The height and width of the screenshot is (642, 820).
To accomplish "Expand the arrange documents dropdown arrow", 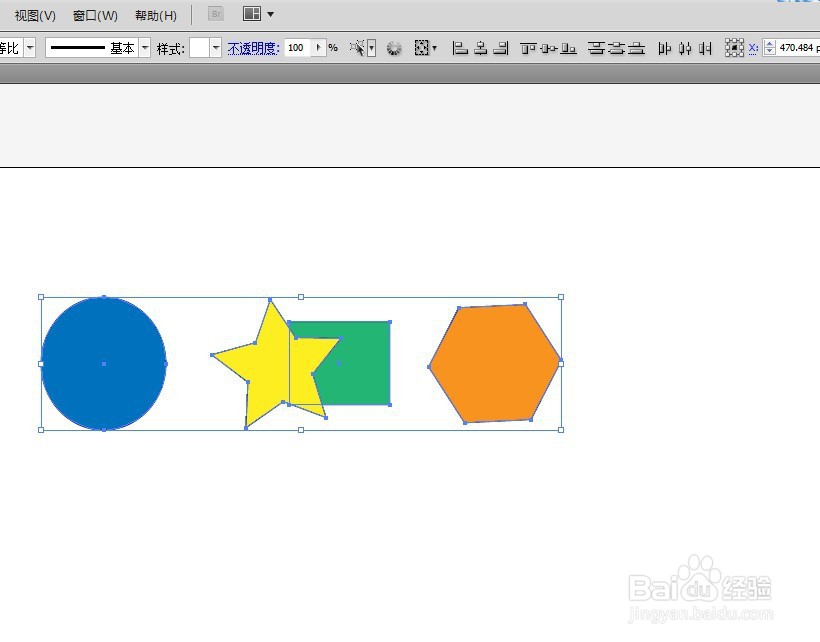I will [x=270, y=15].
